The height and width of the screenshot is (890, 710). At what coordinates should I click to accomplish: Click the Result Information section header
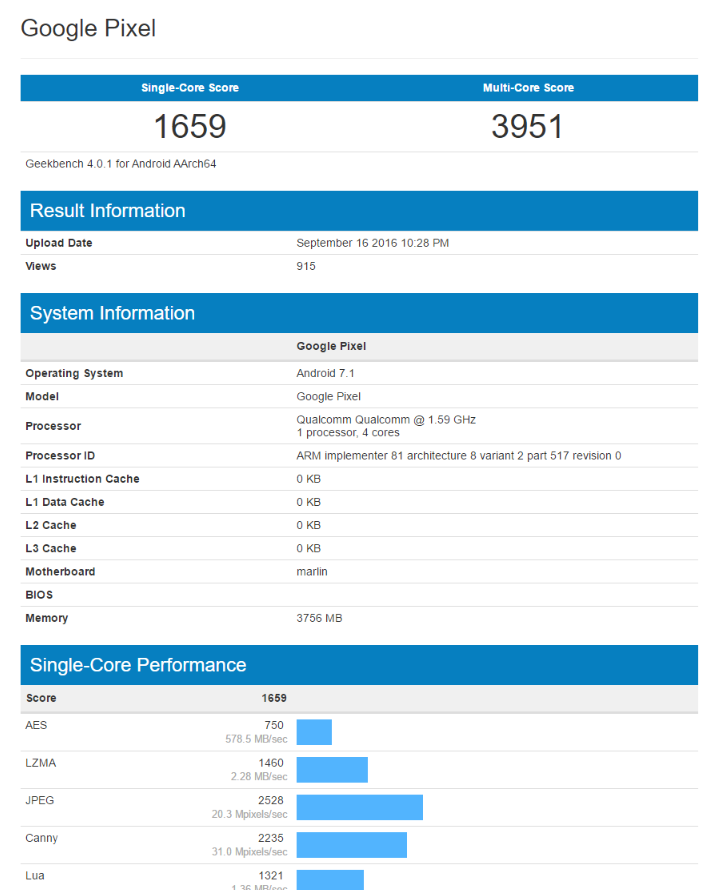point(359,211)
